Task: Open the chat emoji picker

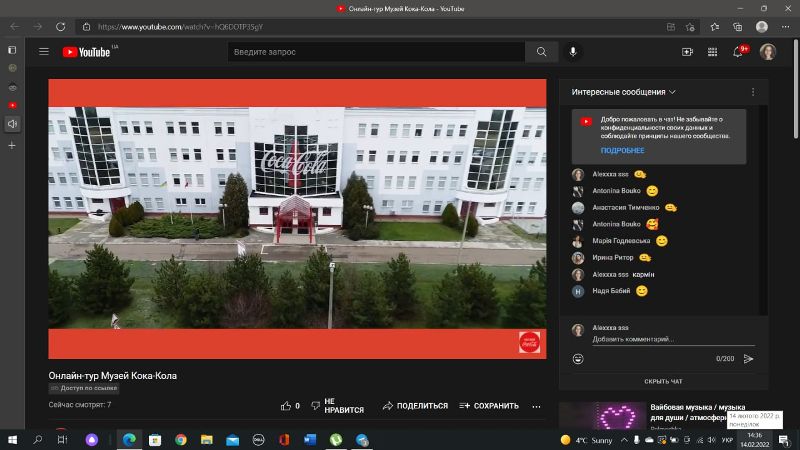Action: point(578,359)
